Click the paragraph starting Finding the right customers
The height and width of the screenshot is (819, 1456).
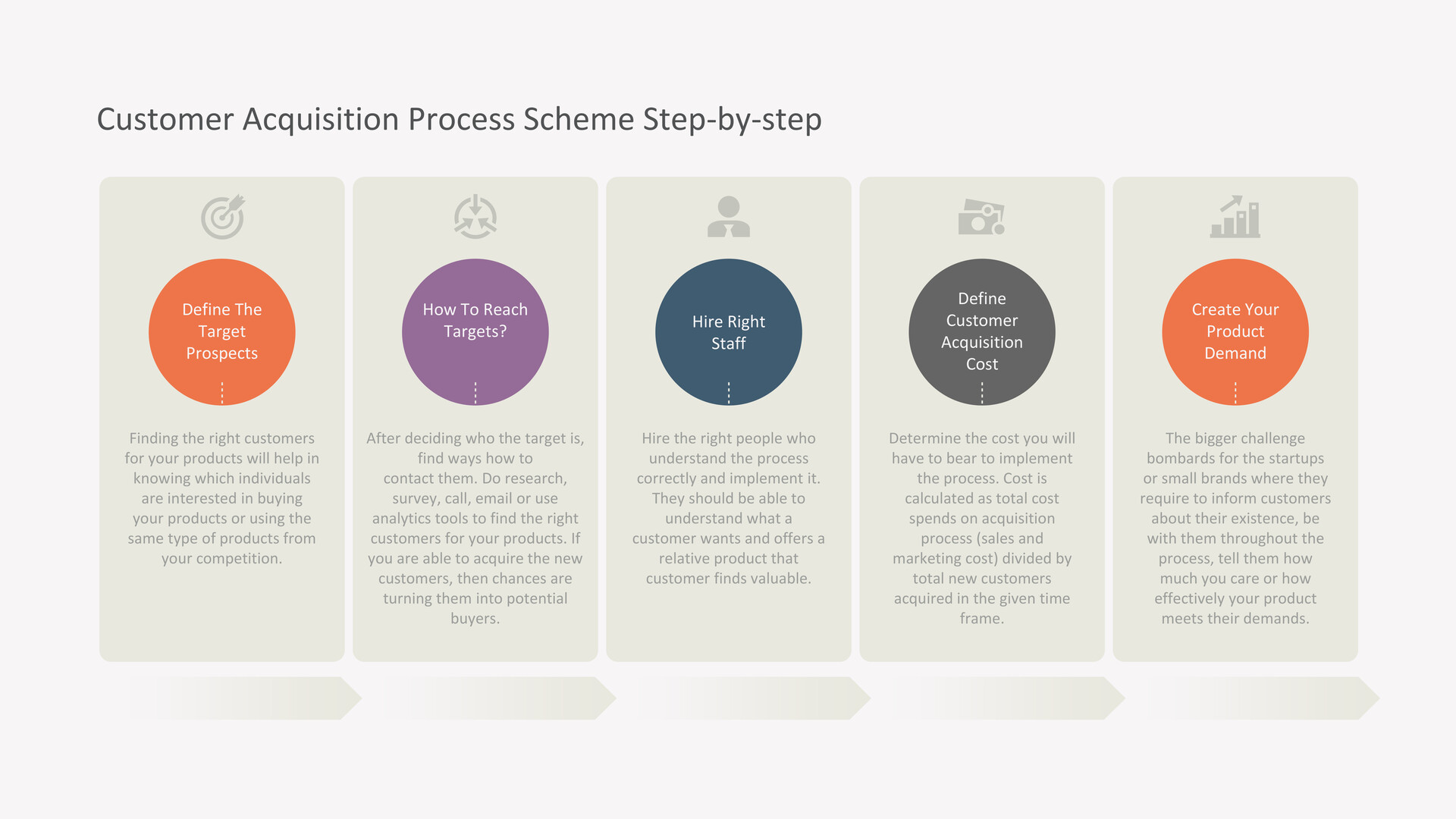(222, 498)
